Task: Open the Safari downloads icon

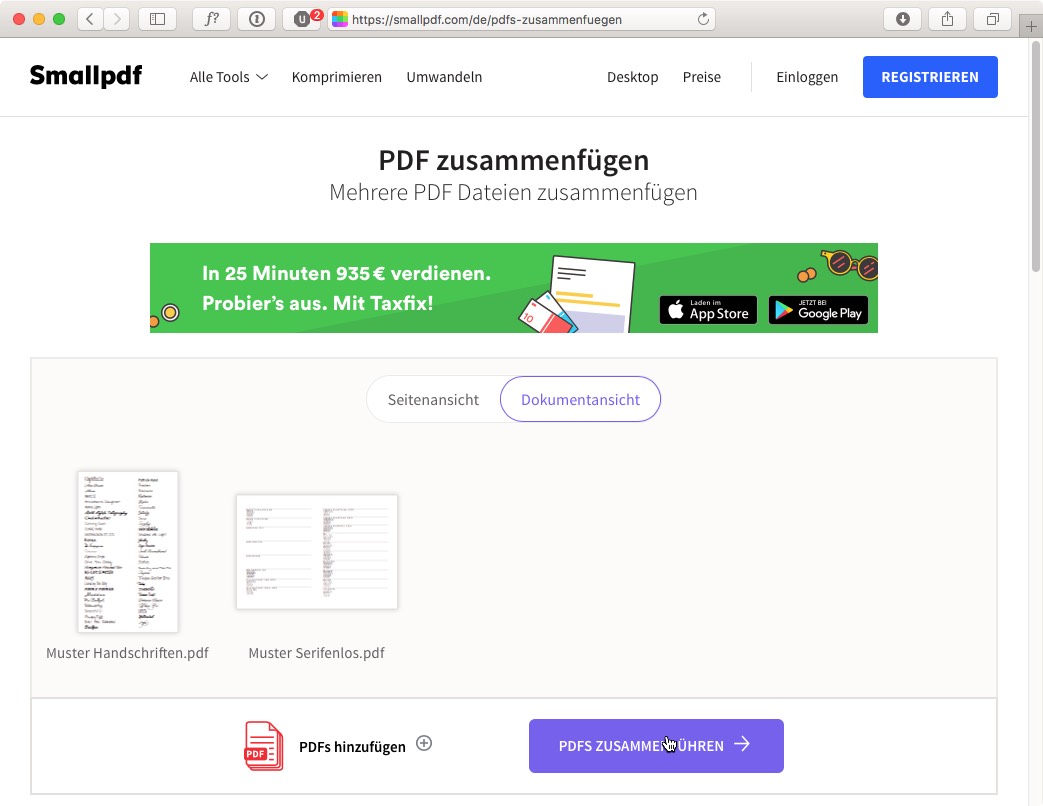Action: pos(903,19)
